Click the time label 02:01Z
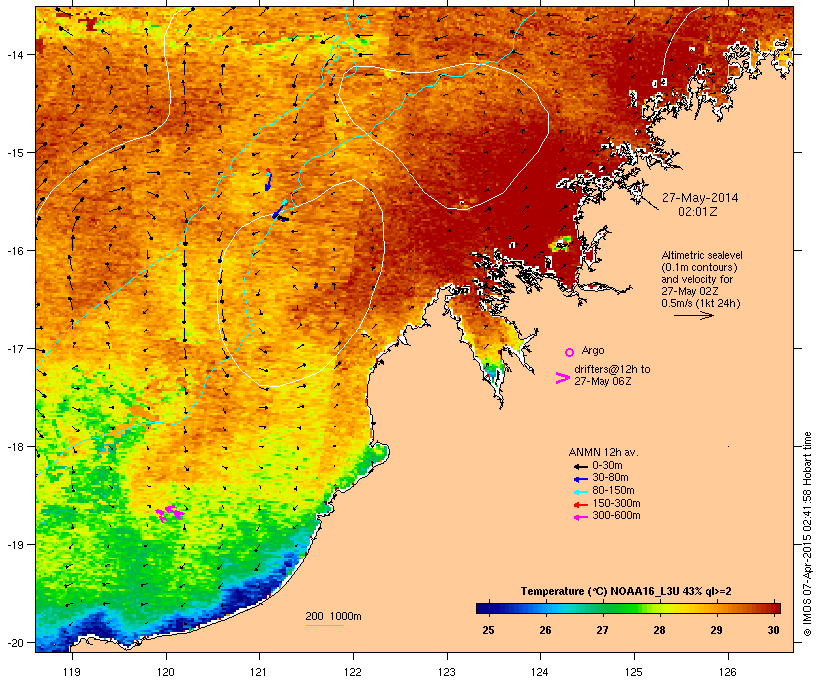The image size is (820, 680). 698,212
